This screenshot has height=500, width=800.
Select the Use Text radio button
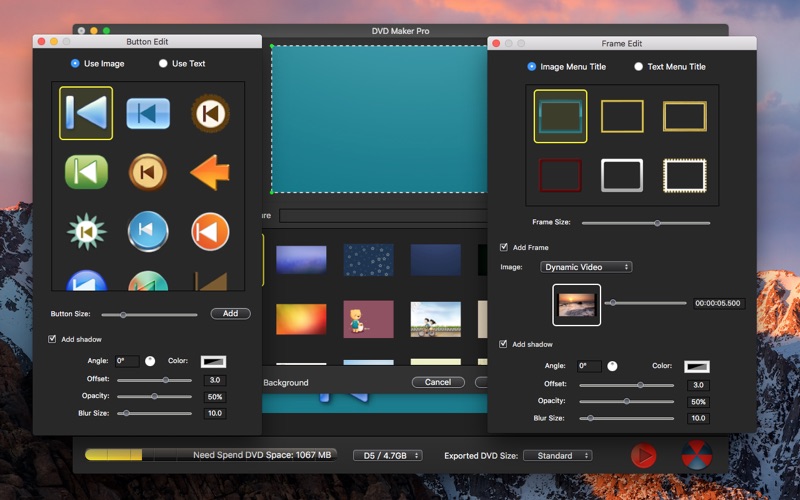point(163,63)
